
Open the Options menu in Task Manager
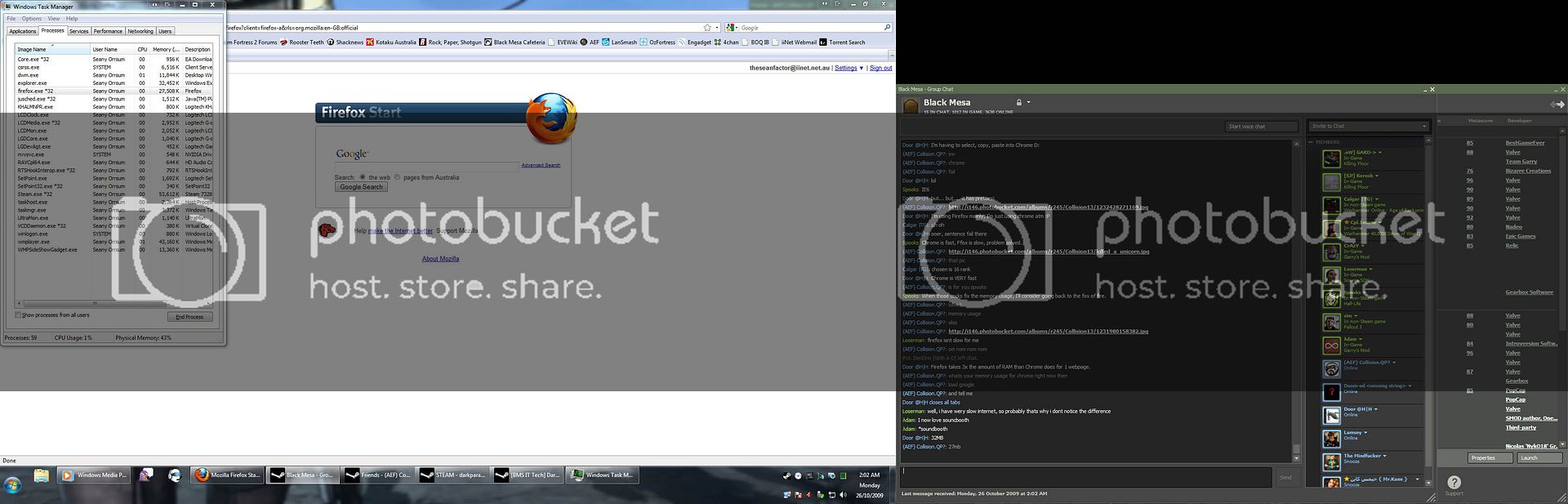pyautogui.click(x=32, y=18)
